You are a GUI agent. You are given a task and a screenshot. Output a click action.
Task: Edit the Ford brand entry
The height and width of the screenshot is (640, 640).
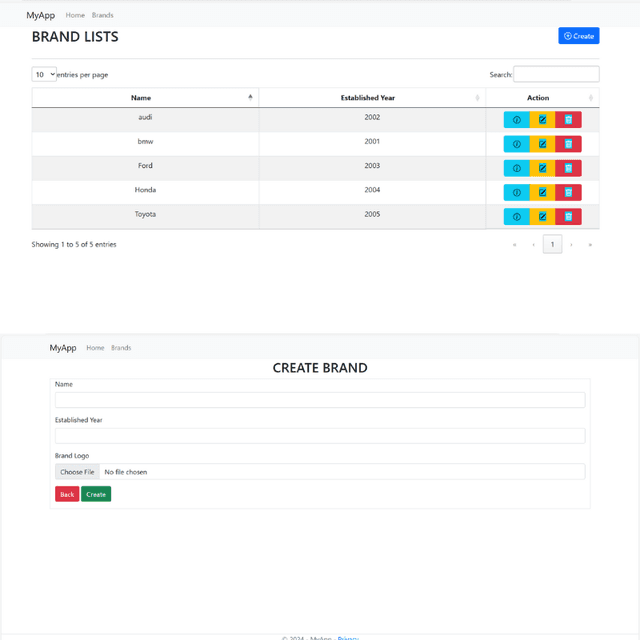pos(543,168)
